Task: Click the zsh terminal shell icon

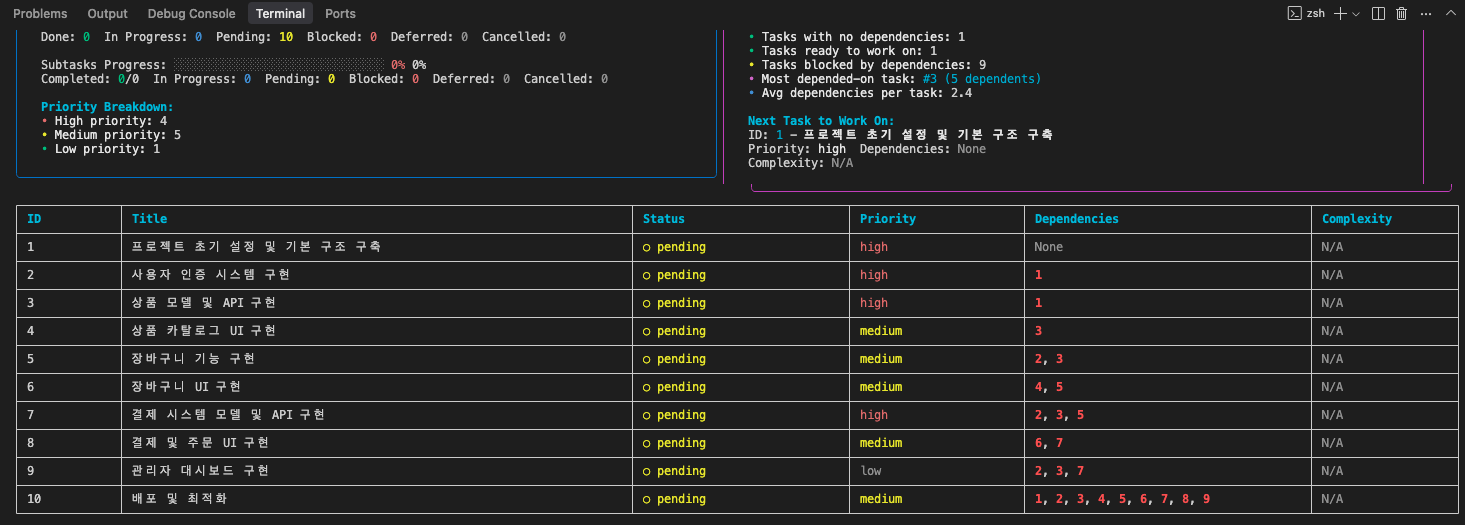Action: click(1294, 13)
